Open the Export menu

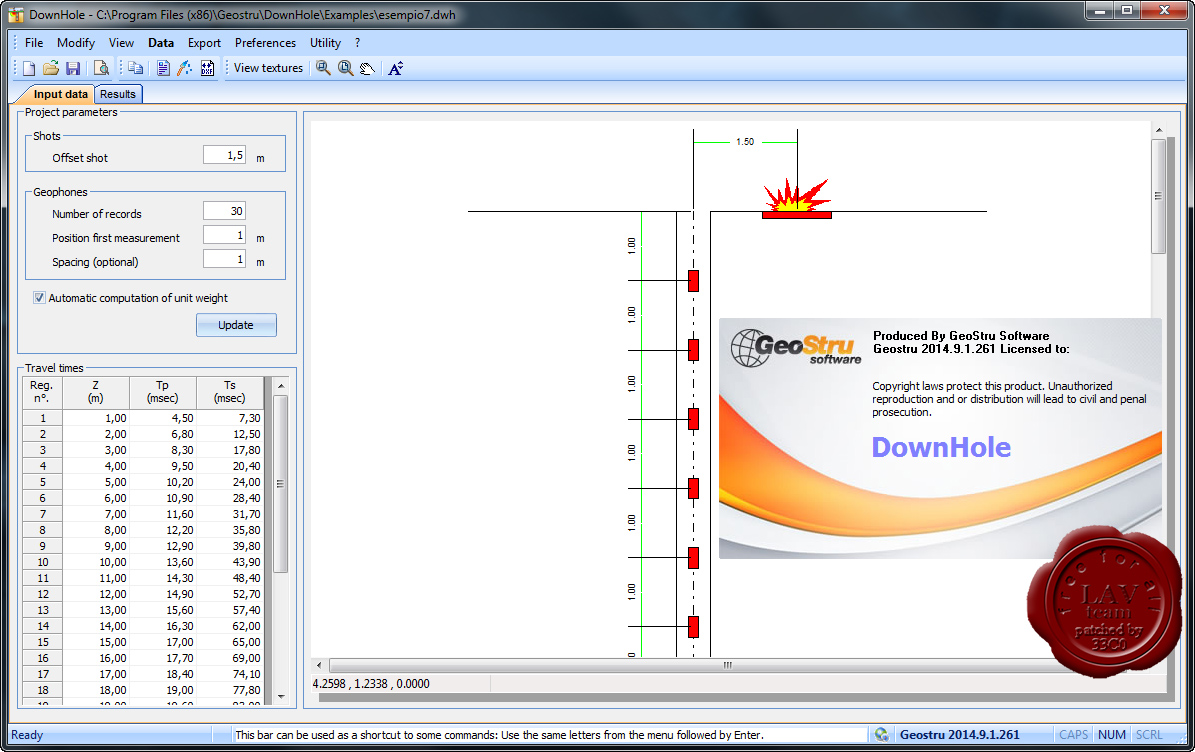pyautogui.click(x=204, y=43)
